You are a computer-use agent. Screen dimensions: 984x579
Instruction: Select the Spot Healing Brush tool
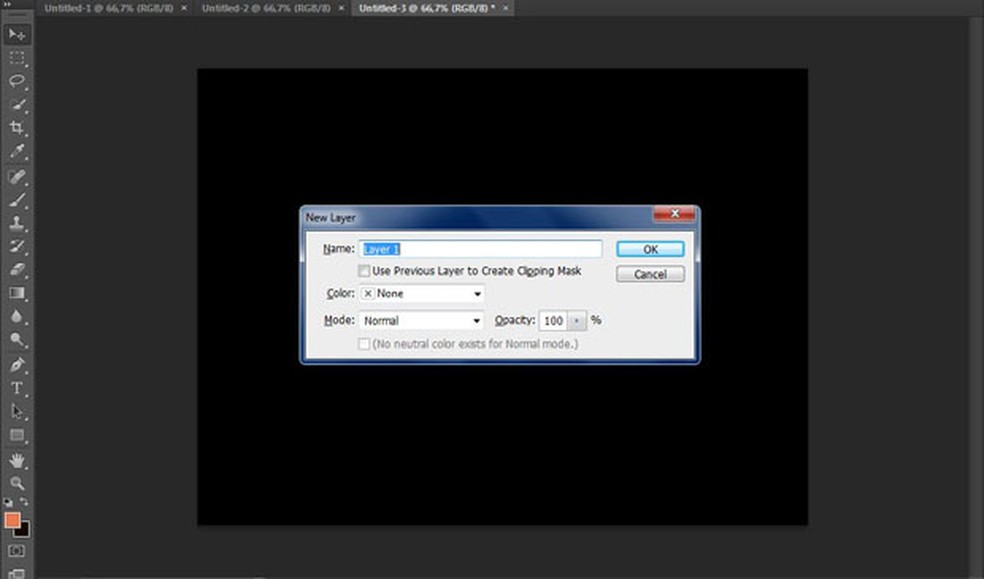click(x=17, y=177)
